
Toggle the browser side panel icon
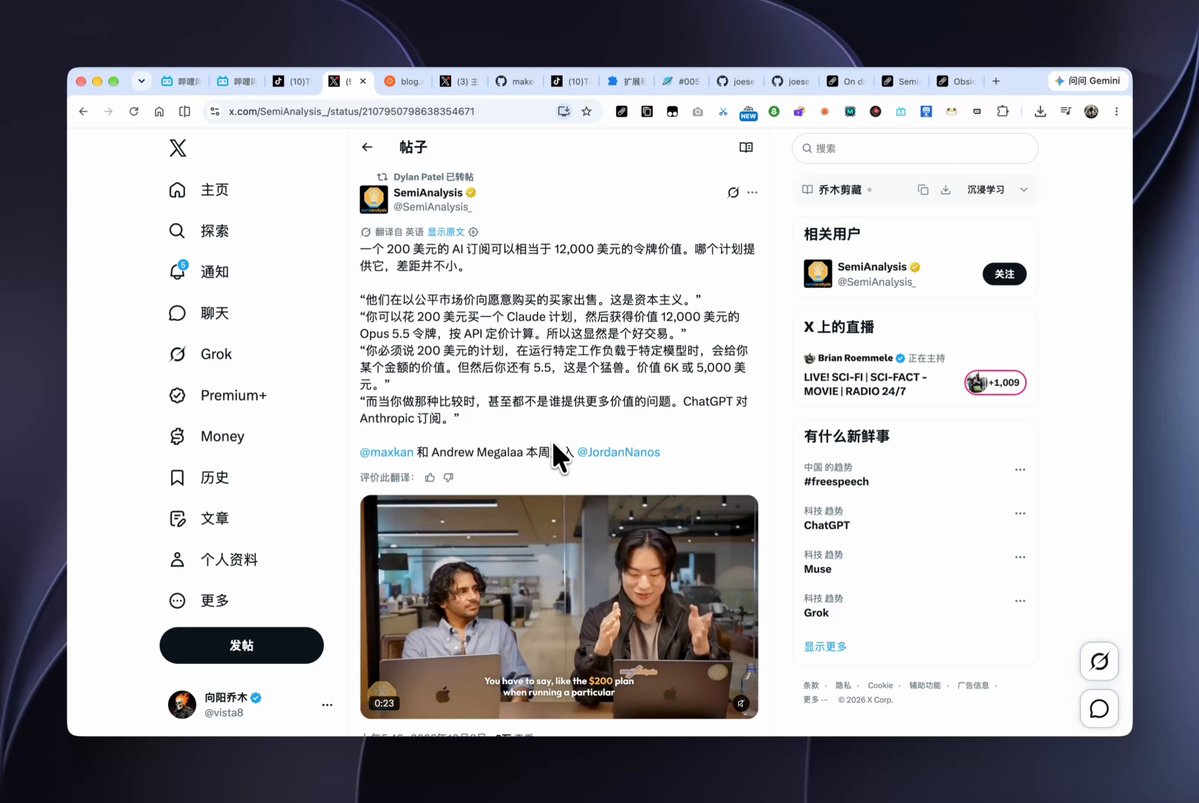click(x=184, y=112)
